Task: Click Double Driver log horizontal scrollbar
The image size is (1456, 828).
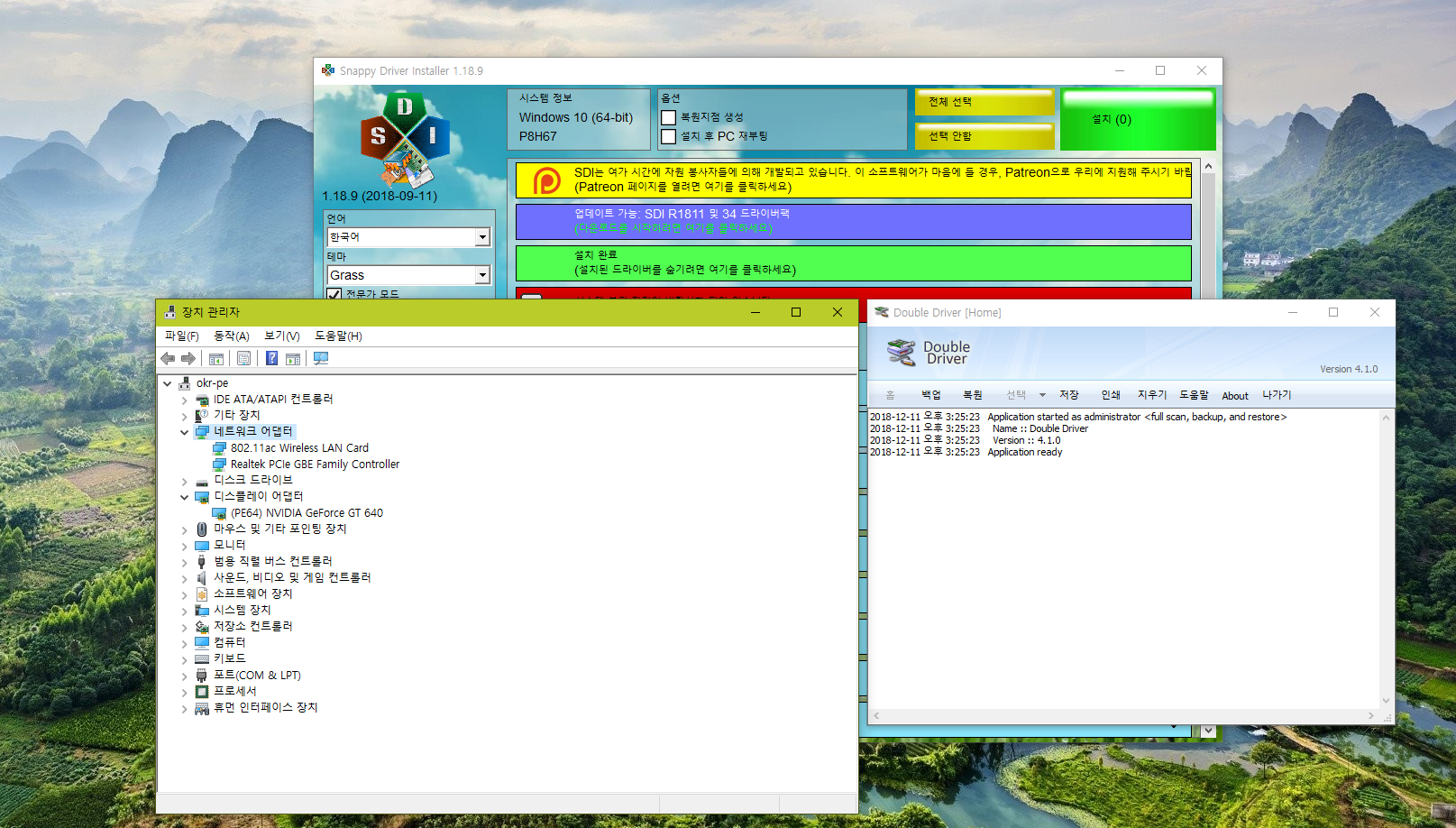Action: (x=1123, y=716)
